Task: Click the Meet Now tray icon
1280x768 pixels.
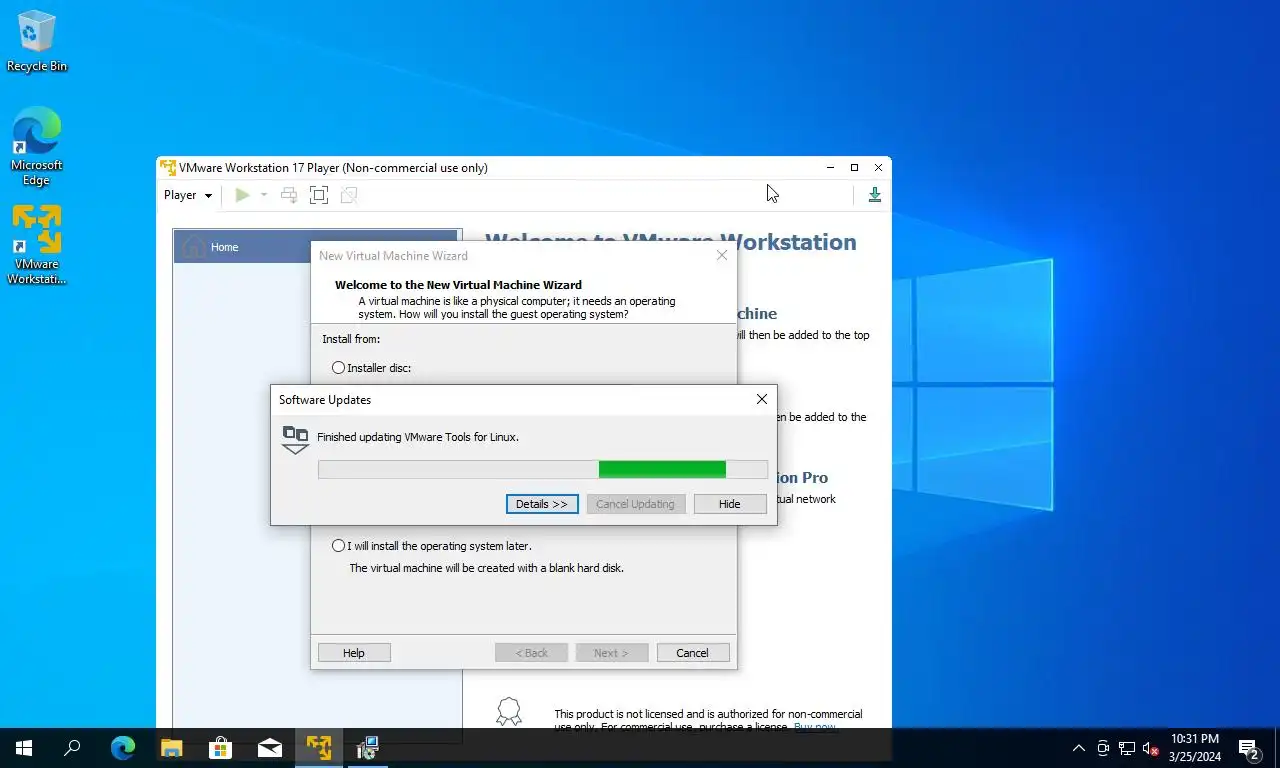Action: [1103, 748]
